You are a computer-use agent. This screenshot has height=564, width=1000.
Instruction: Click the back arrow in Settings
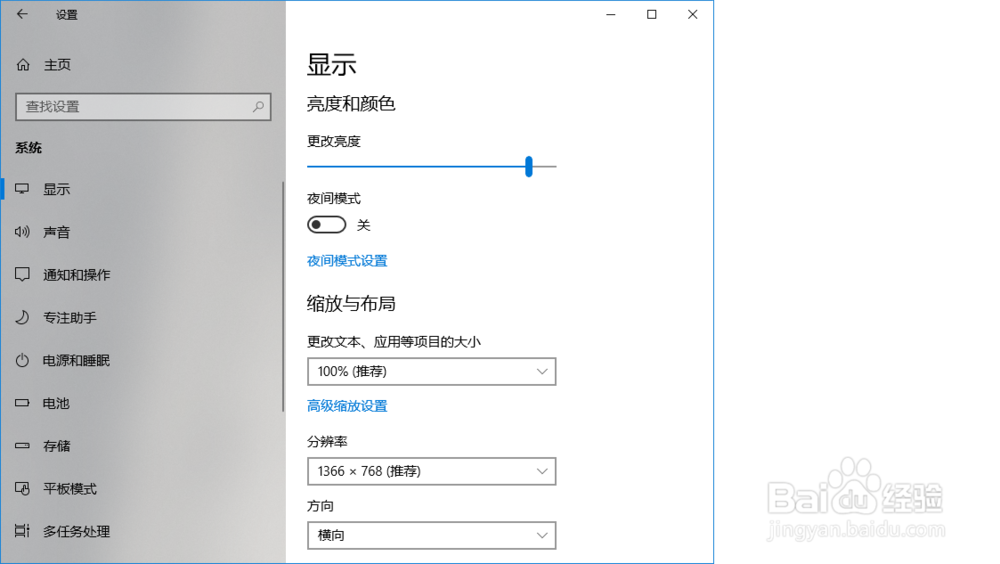tap(22, 14)
